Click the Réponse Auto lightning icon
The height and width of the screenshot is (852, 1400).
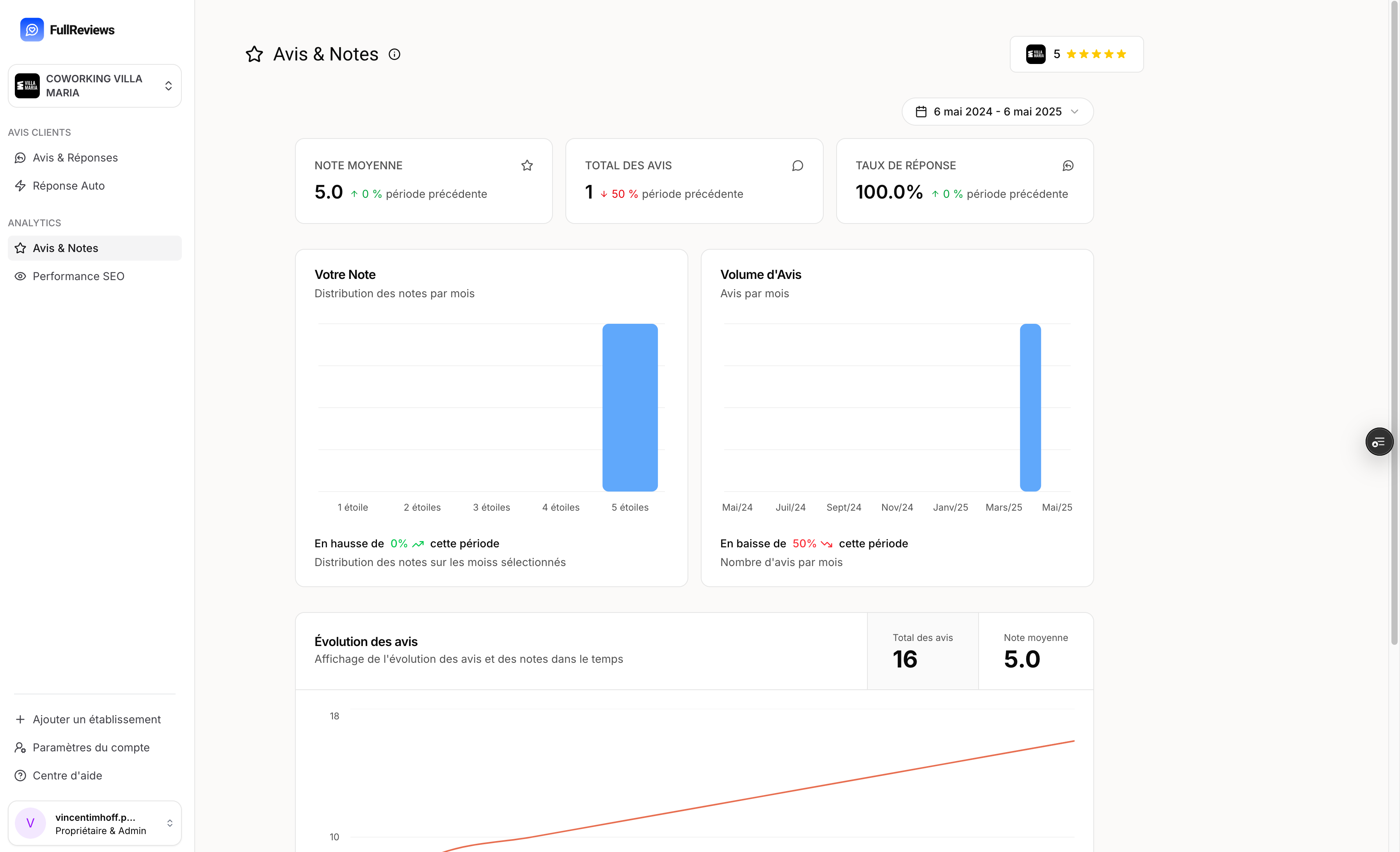pos(20,186)
